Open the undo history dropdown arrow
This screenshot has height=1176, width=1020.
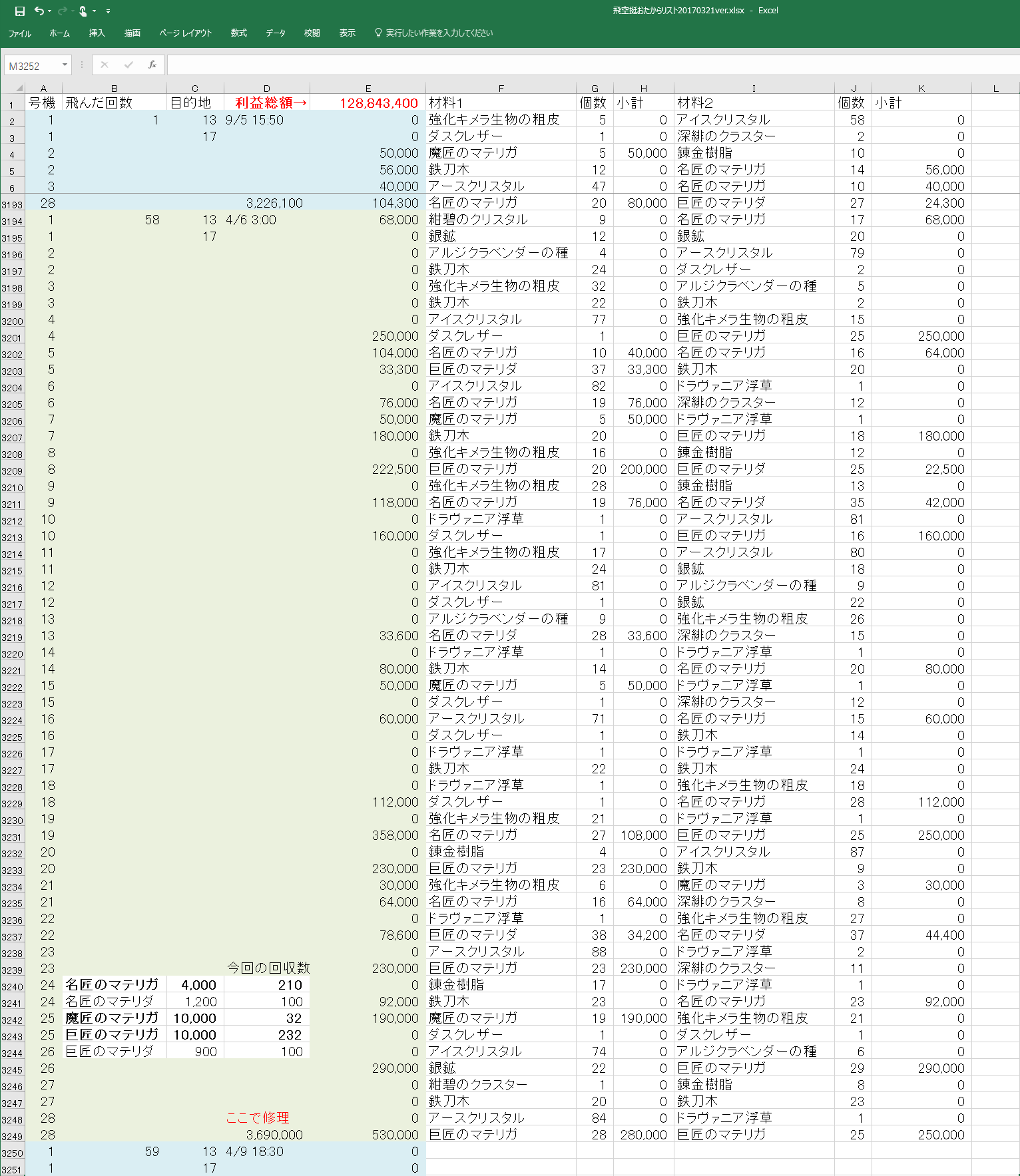point(50,11)
